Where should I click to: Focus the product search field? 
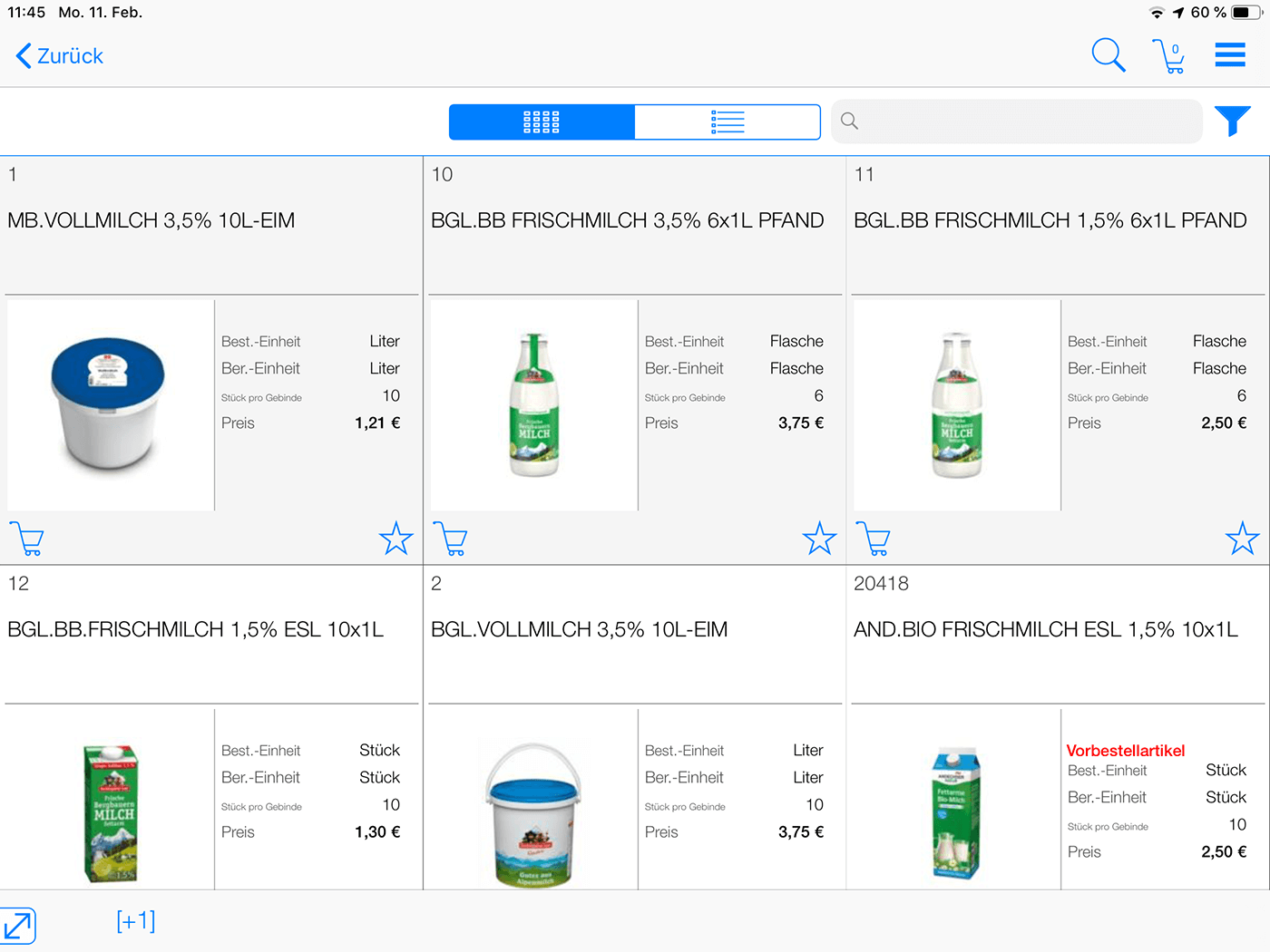1017,121
